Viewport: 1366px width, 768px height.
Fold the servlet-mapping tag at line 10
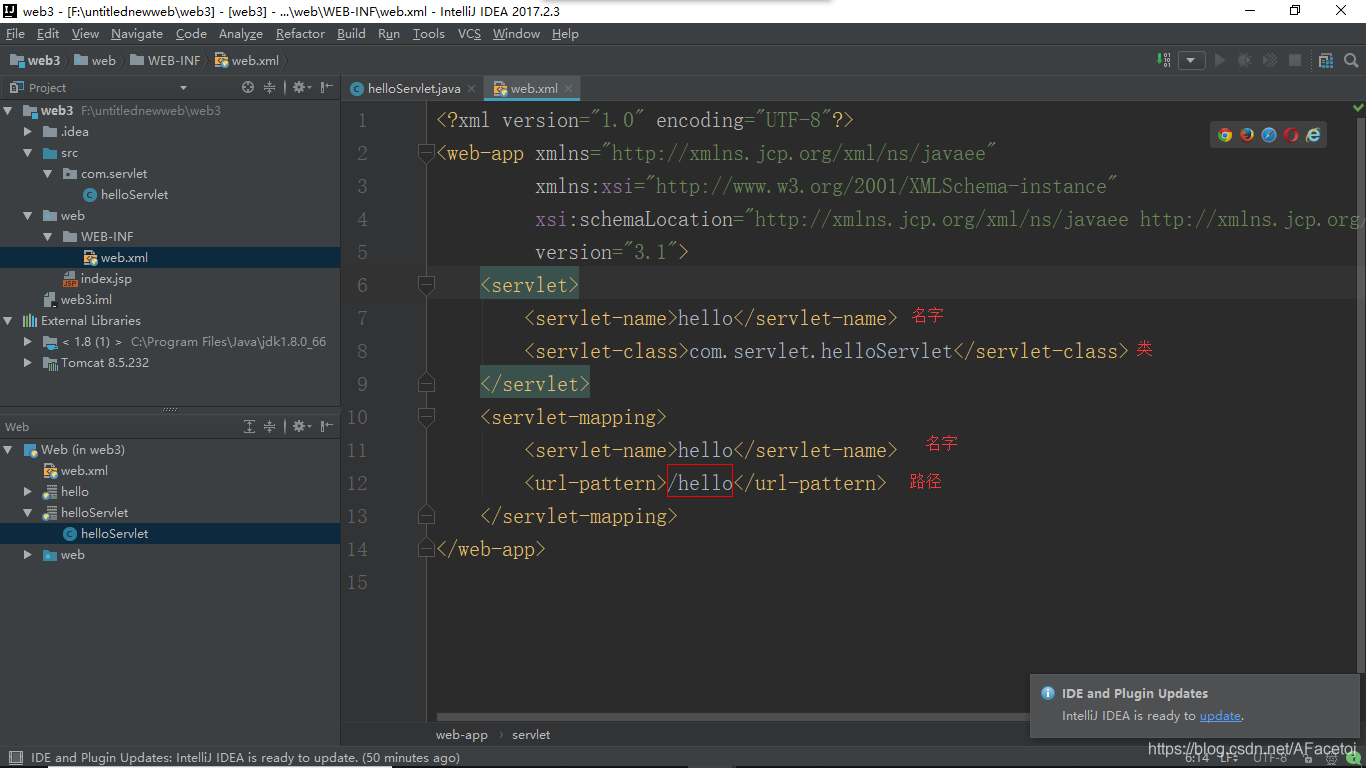(427, 417)
